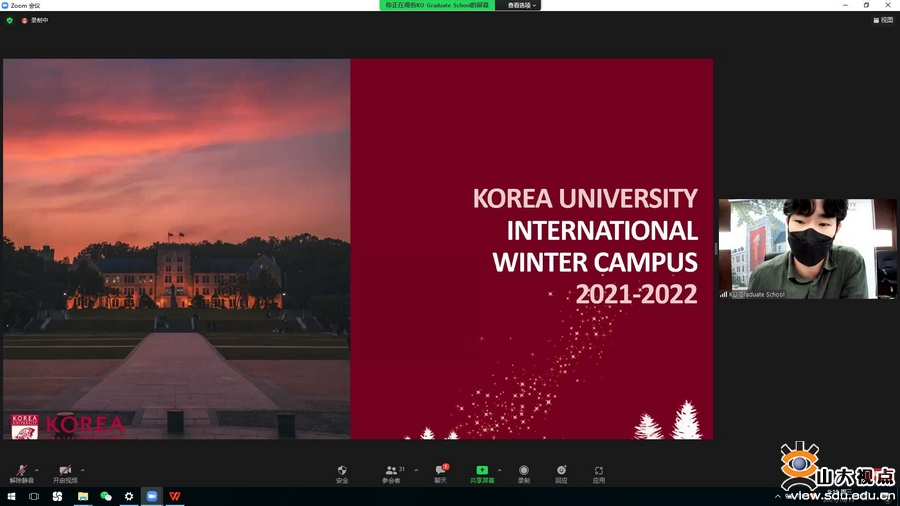Show hidden tray icons arrow
Viewport: 900px width, 506px height.
[778, 497]
